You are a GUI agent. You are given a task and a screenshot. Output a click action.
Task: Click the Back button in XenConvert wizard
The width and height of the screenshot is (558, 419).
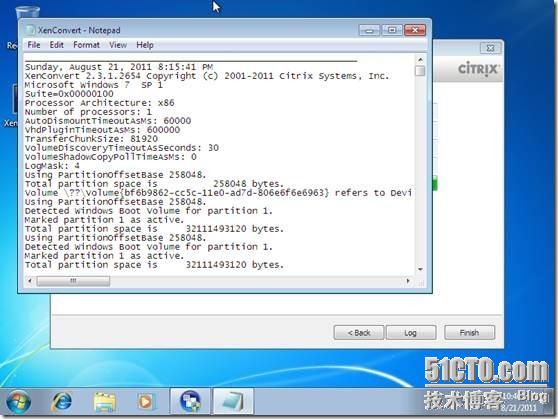point(359,332)
